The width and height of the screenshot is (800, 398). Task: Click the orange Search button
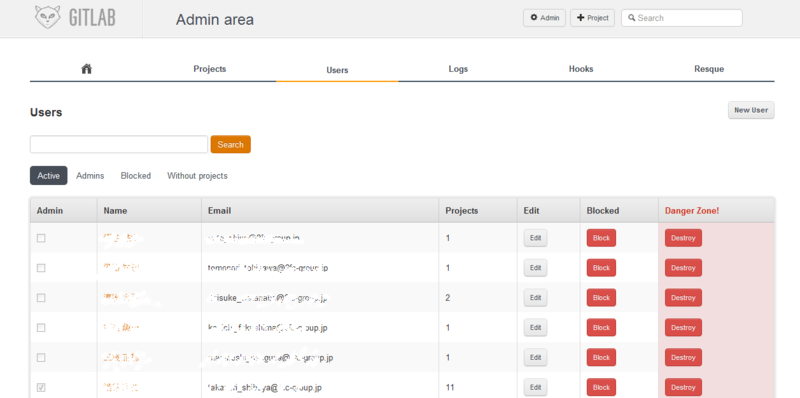(231, 144)
